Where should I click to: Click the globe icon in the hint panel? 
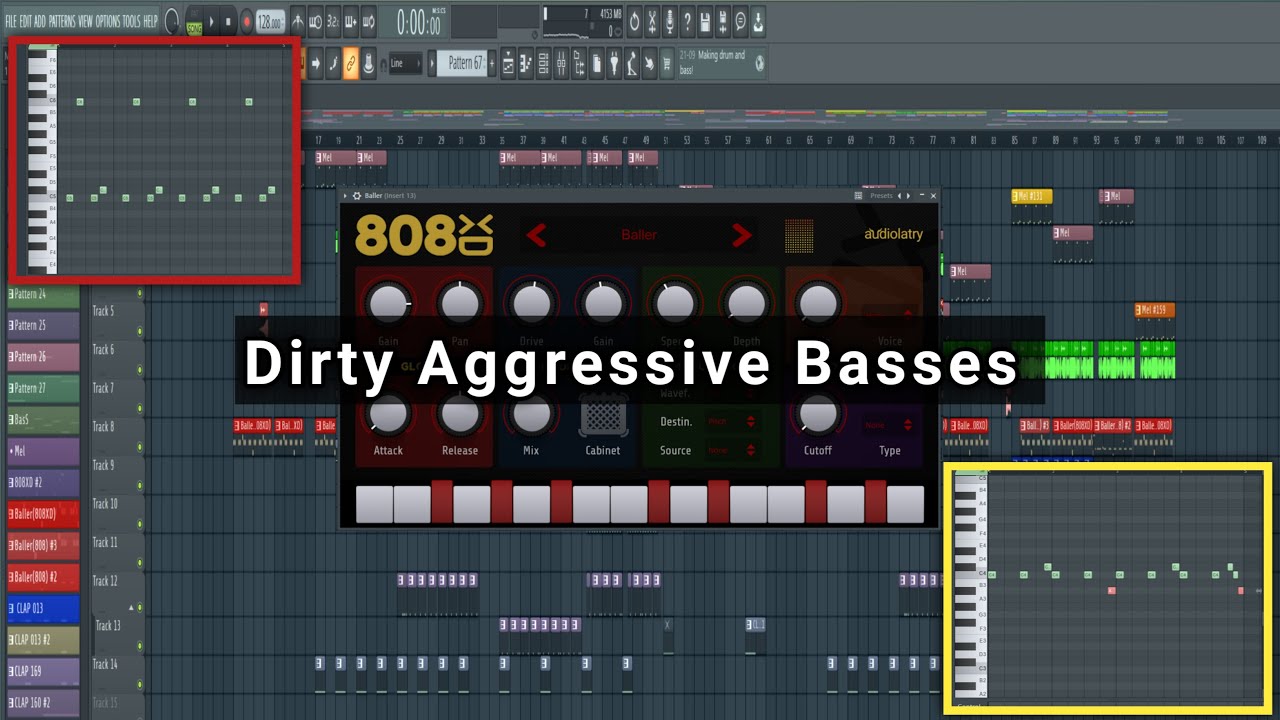(x=760, y=63)
